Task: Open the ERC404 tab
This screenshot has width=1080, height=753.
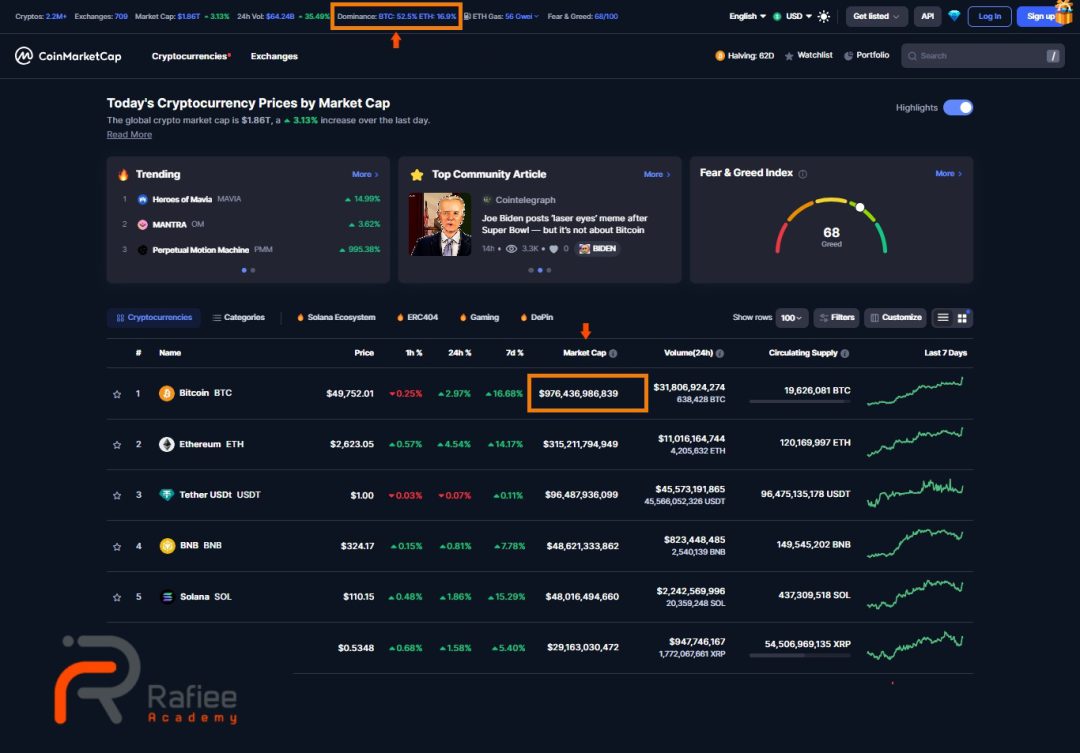Action: (417, 318)
